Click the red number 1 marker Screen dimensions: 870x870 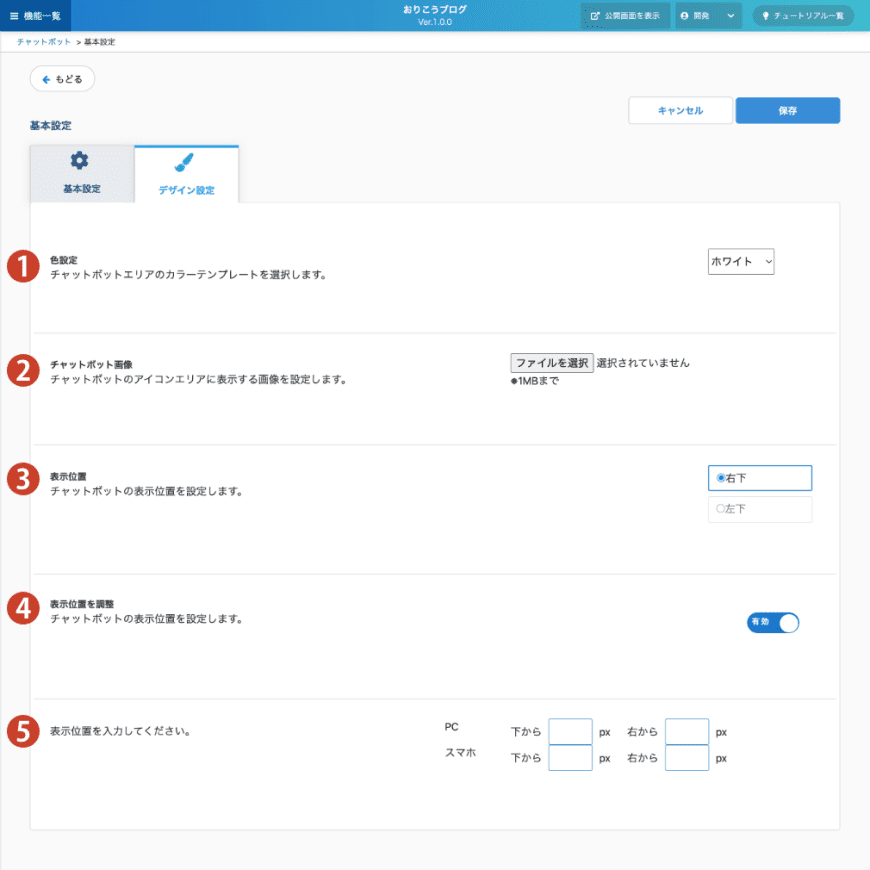pyautogui.click(x=22, y=267)
